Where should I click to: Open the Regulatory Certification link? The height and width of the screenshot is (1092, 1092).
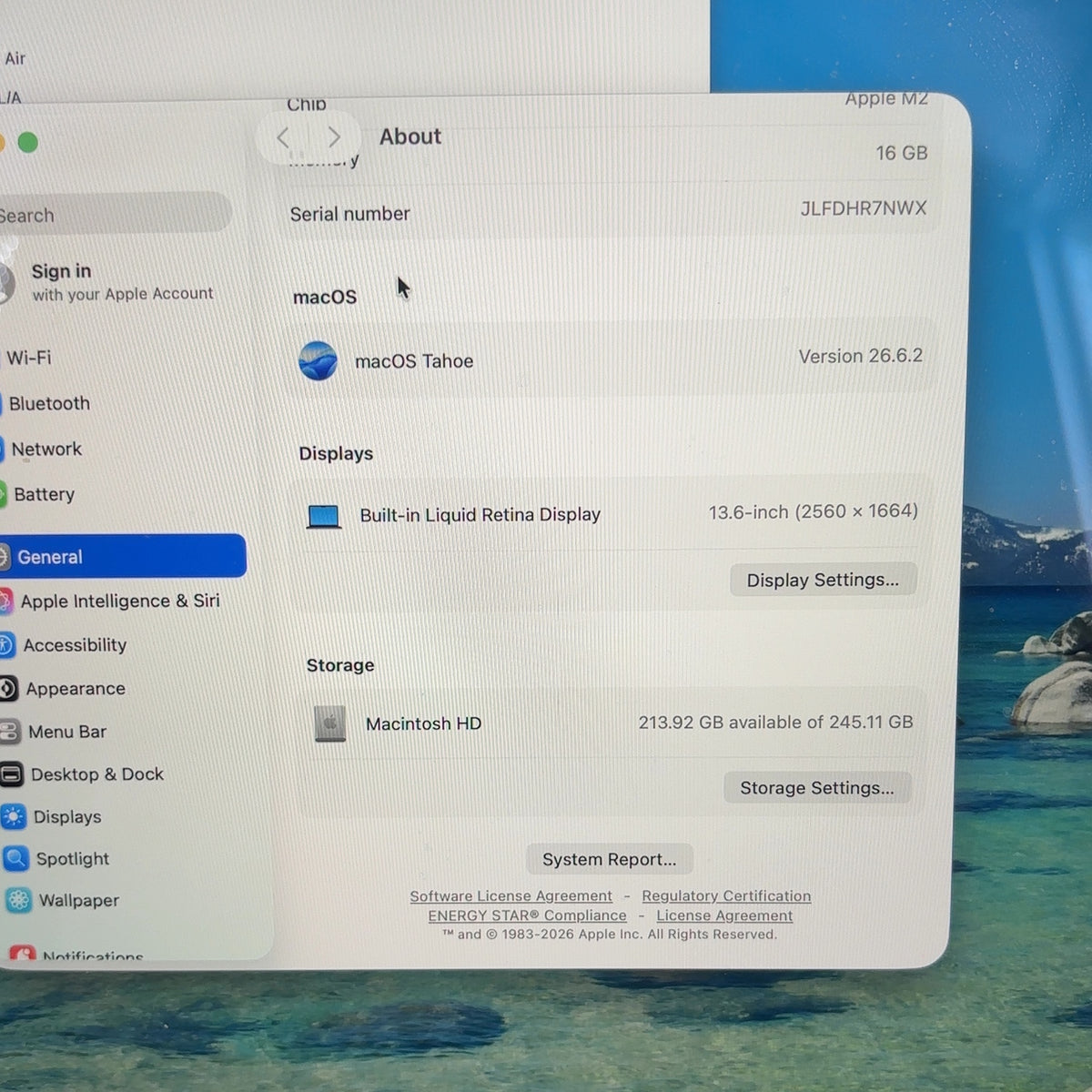tap(726, 896)
